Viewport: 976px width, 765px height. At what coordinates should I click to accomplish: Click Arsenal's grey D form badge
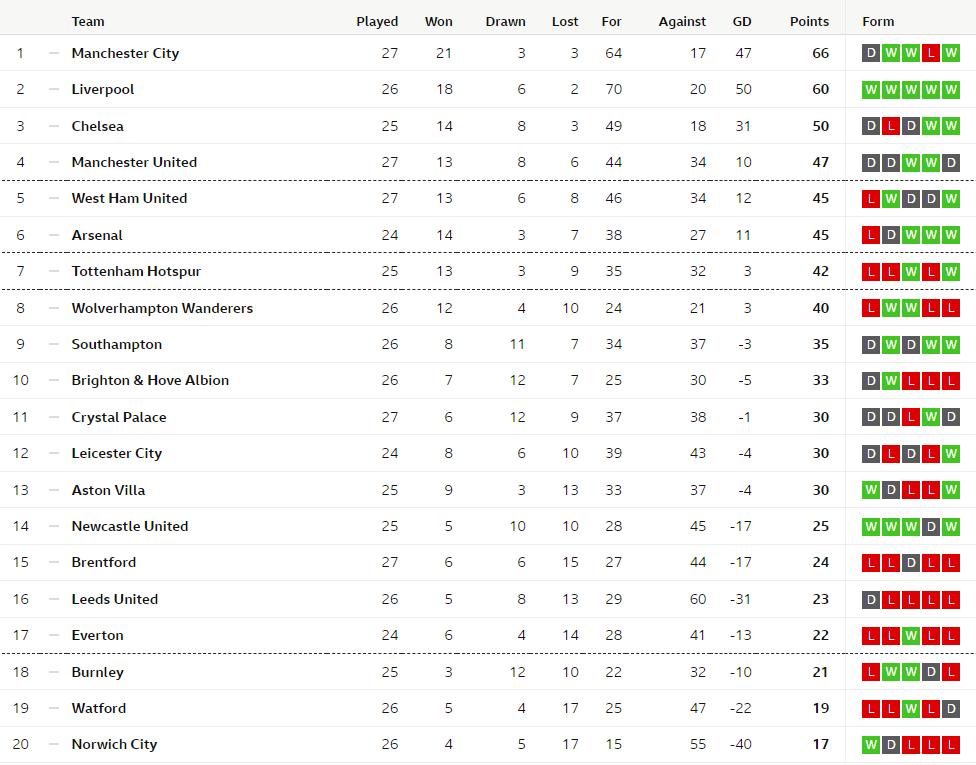pyautogui.click(x=891, y=235)
